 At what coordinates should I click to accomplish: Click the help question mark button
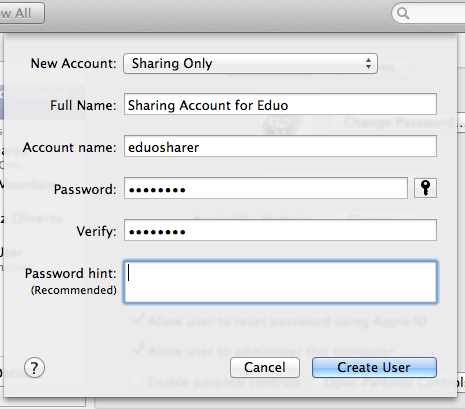(x=34, y=368)
